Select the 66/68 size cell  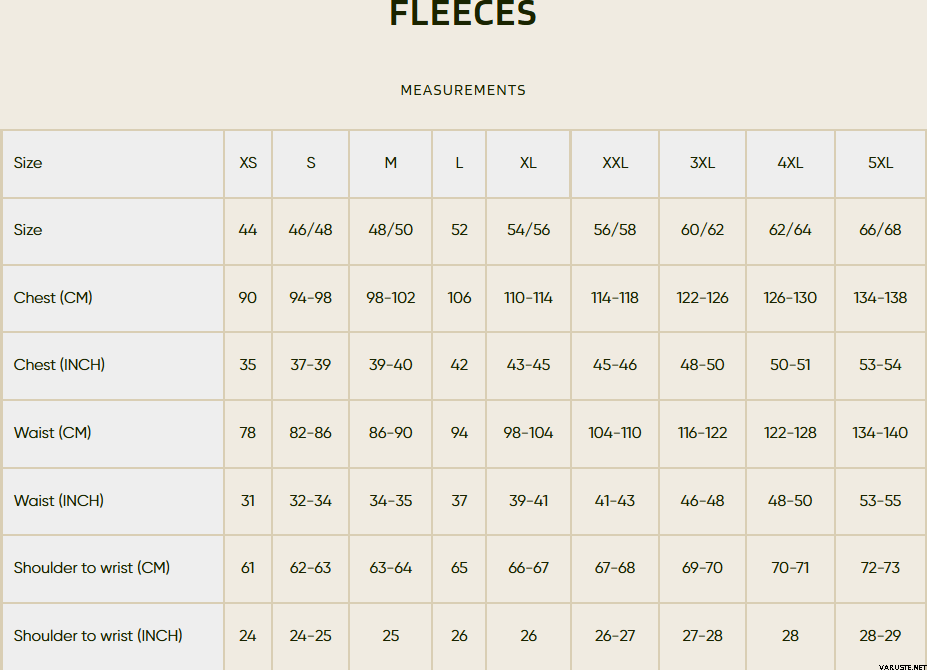click(880, 230)
